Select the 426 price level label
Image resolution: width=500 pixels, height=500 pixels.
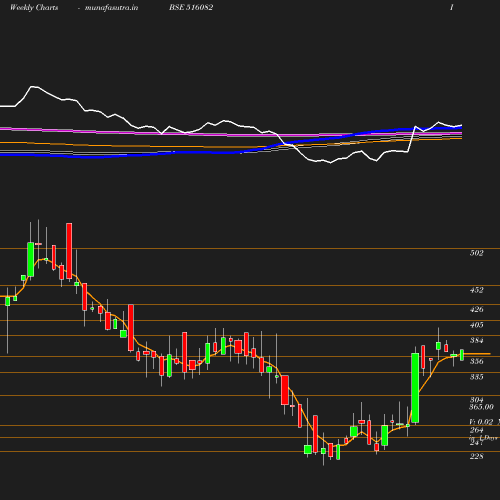pos(476,309)
